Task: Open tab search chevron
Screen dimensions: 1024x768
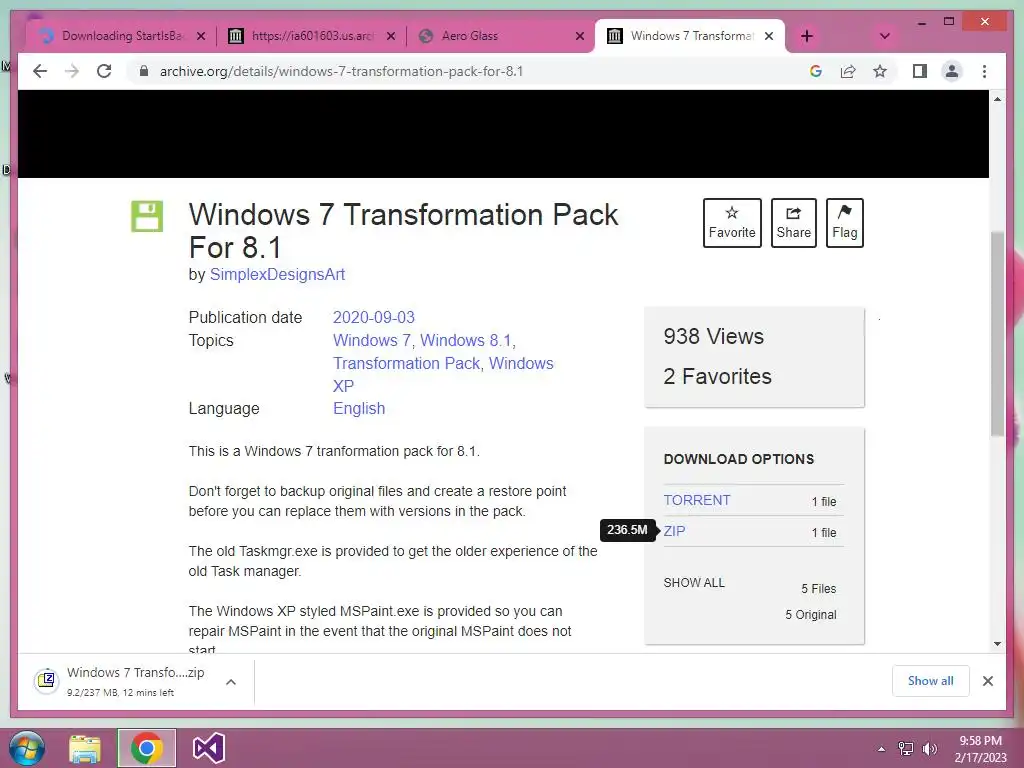Action: point(885,36)
